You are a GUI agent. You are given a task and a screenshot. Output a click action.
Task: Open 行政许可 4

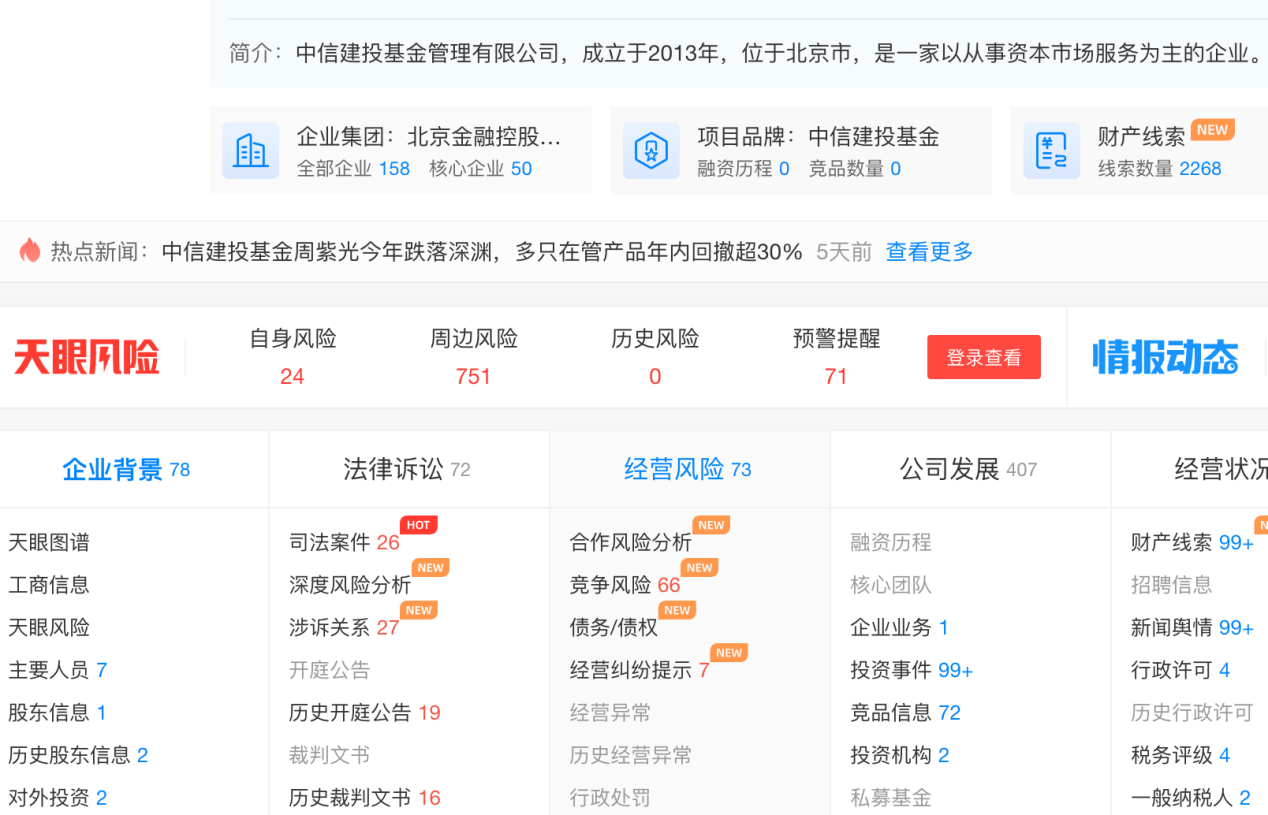click(x=1181, y=670)
